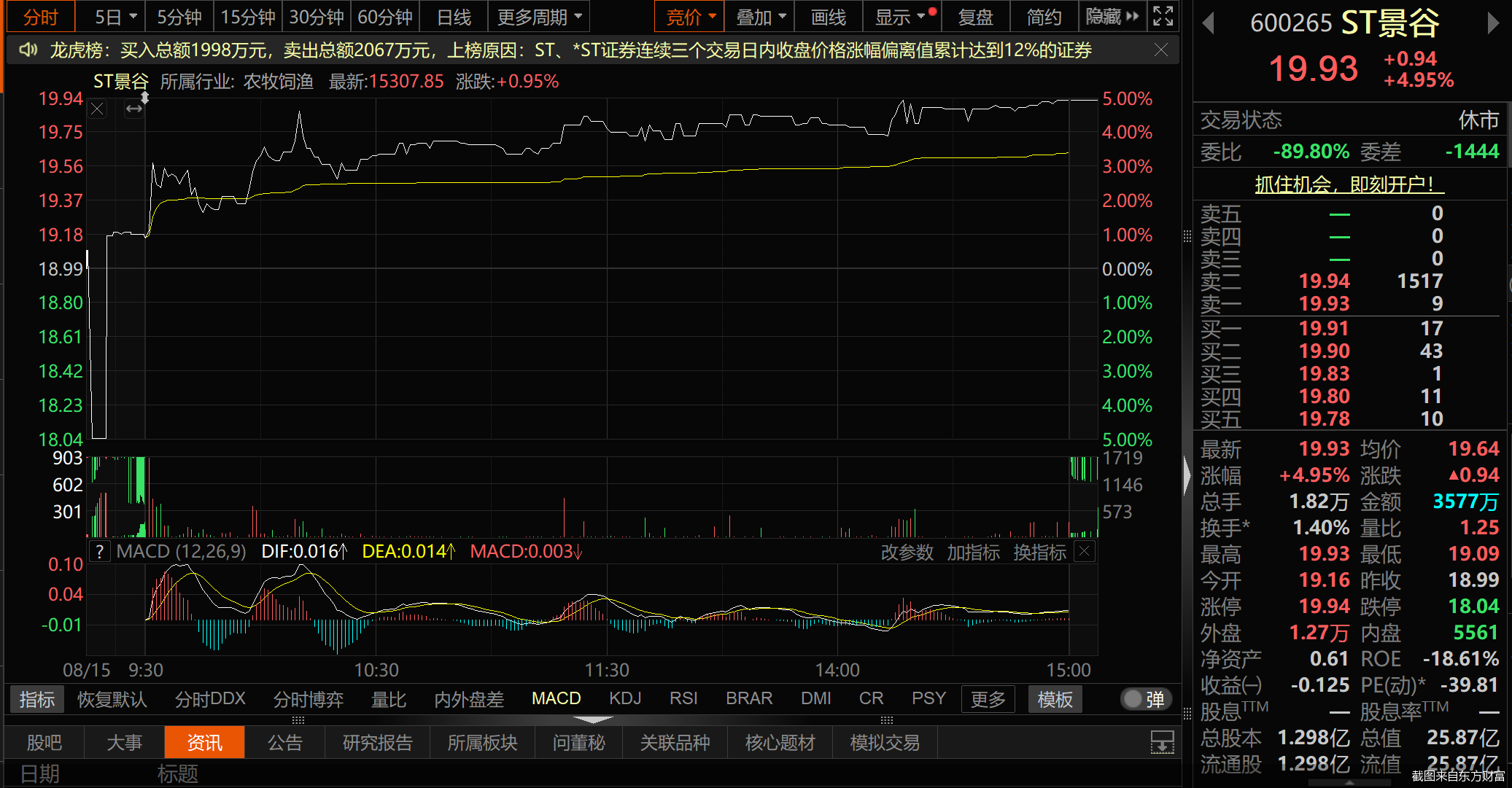Click 加指标 to add indicator

[974, 553]
